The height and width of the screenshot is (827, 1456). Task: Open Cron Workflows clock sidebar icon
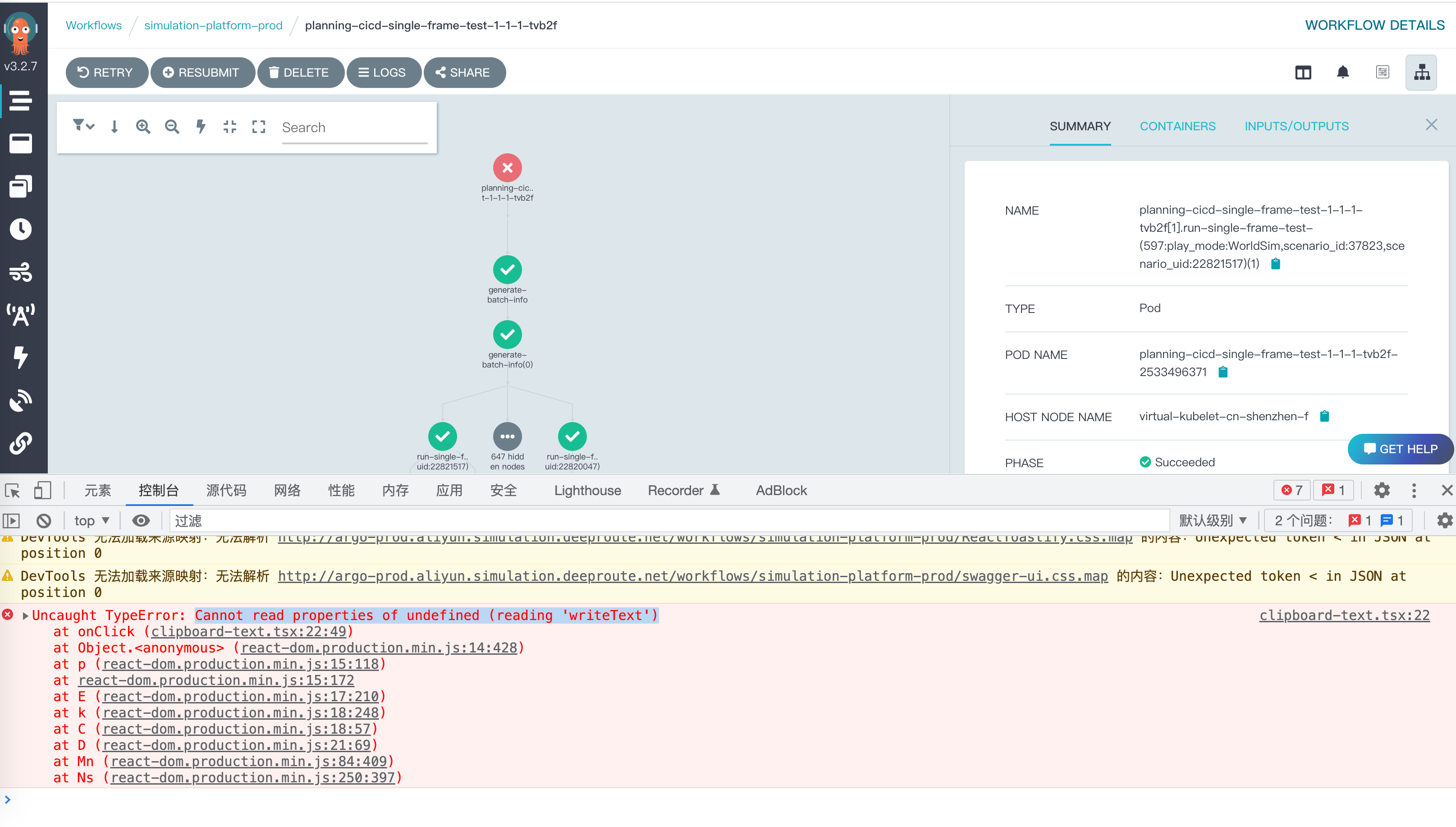[x=20, y=229]
